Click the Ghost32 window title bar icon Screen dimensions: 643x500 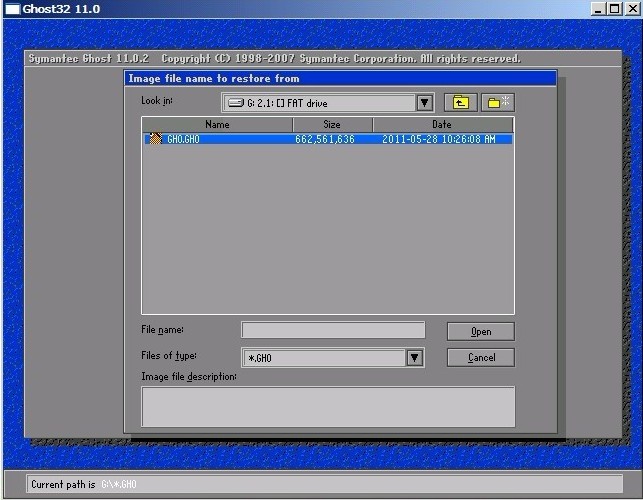tap(12, 9)
